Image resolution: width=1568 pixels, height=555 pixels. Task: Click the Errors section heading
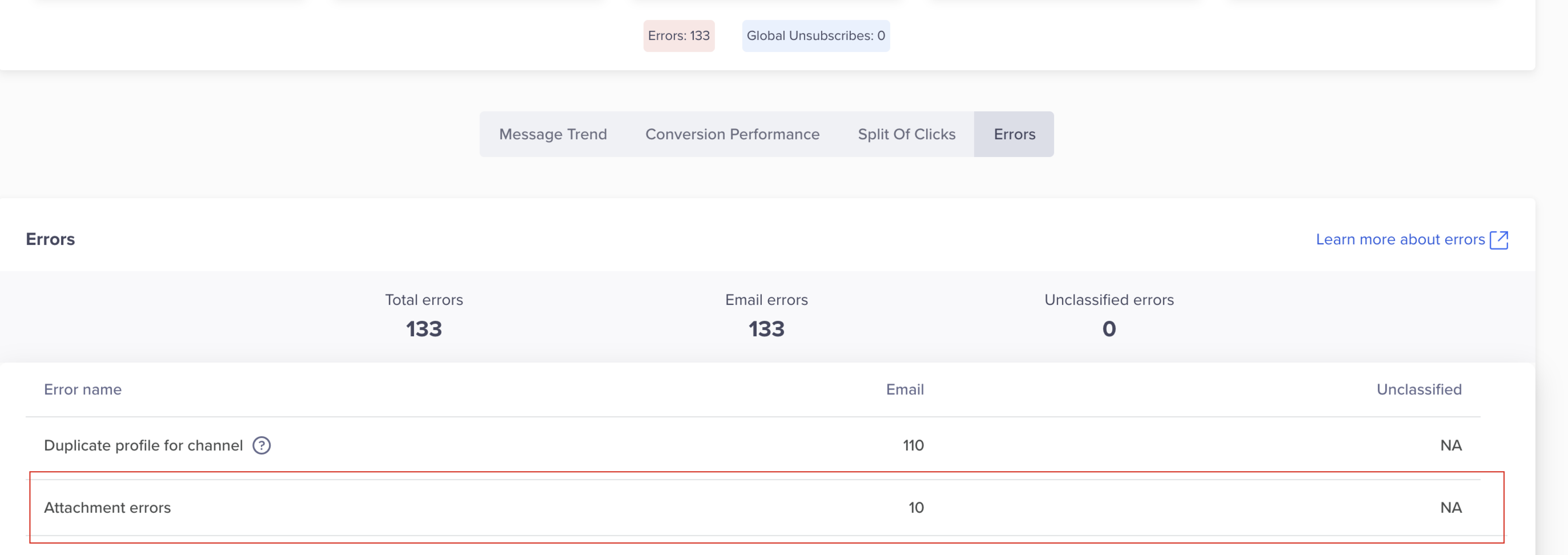50,239
